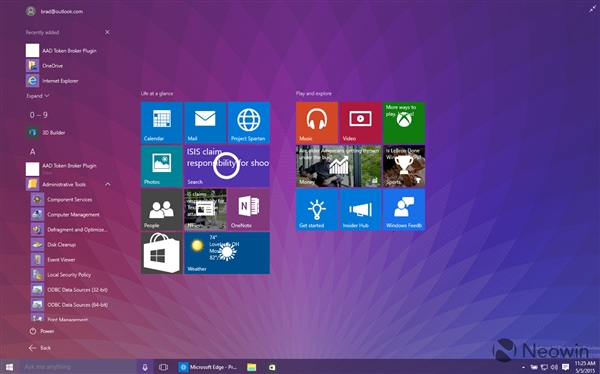Open the News live tile
Image resolution: width=600 pixels, height=374 pixels.
(205, 209)
